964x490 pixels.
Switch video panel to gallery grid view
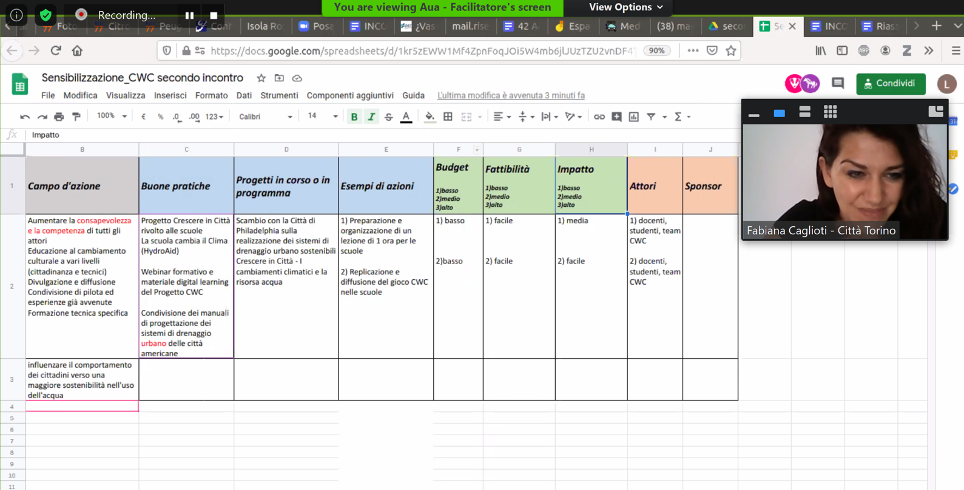[x=830, y=111]
